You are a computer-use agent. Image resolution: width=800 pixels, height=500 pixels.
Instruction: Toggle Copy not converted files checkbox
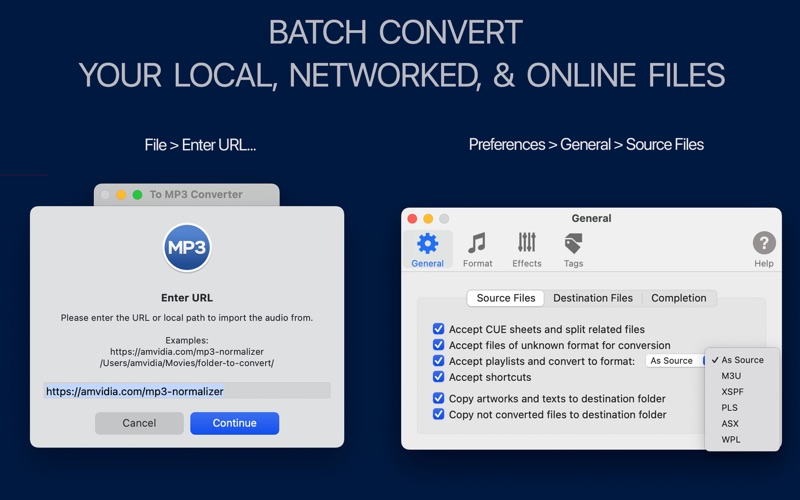pyautogui.click(x=438, y=414)
